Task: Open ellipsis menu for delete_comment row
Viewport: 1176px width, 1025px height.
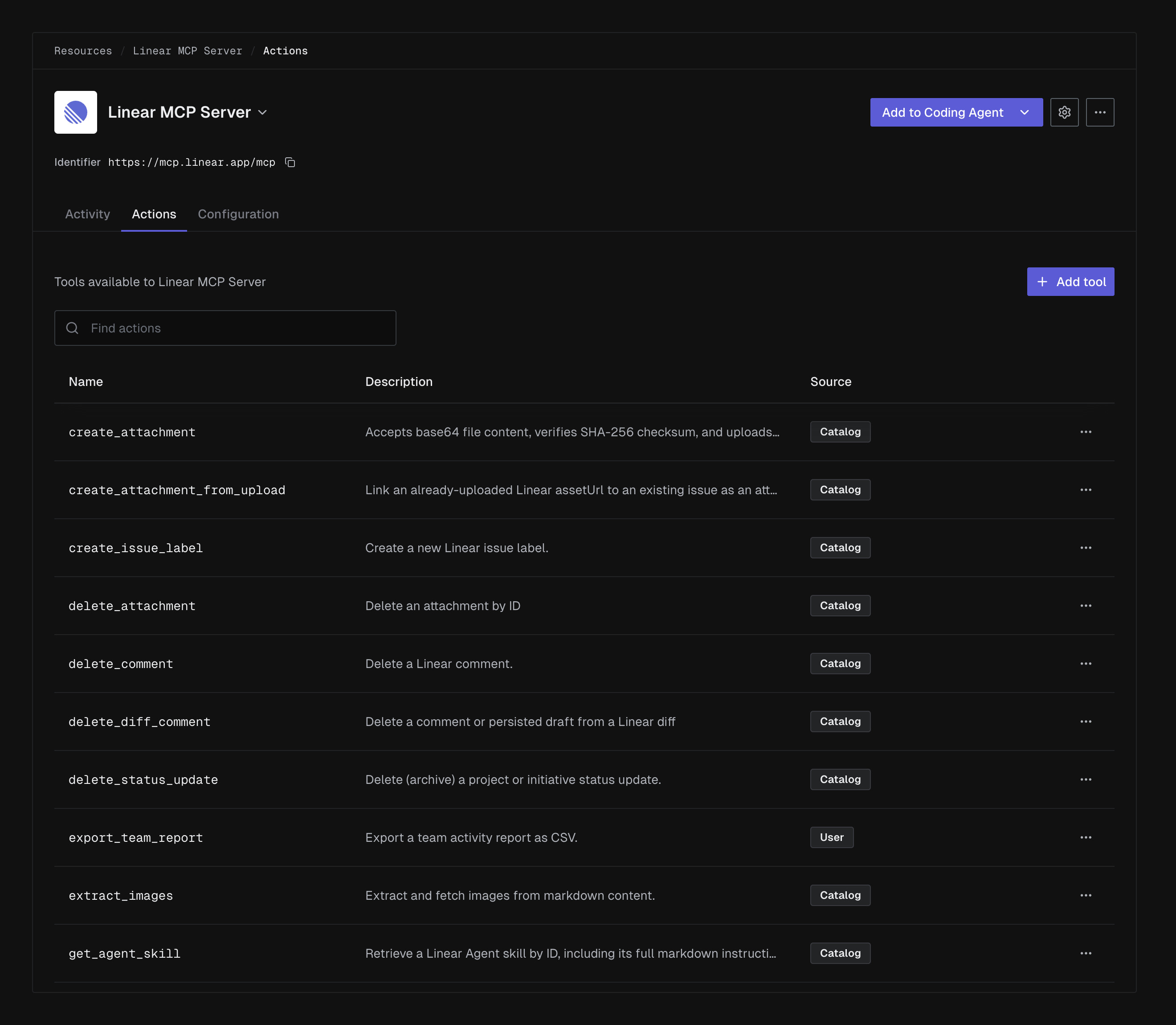Action: (x=1086, y=664)
